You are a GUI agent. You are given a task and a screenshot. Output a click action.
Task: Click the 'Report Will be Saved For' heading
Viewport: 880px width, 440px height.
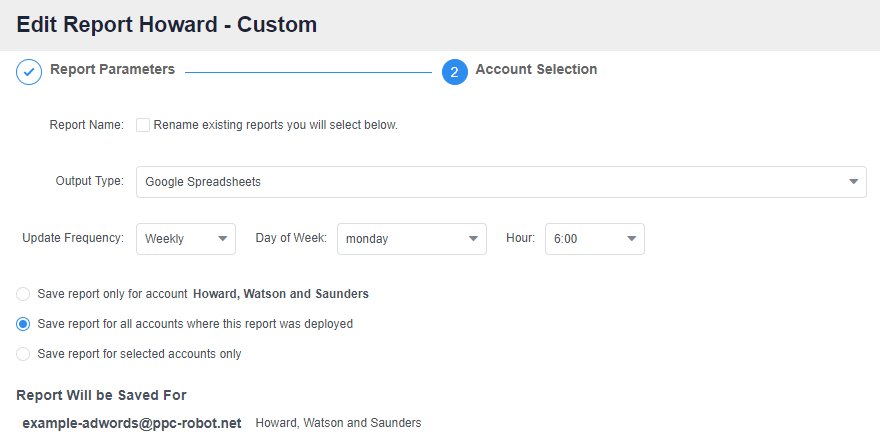[x=102, y=395]
